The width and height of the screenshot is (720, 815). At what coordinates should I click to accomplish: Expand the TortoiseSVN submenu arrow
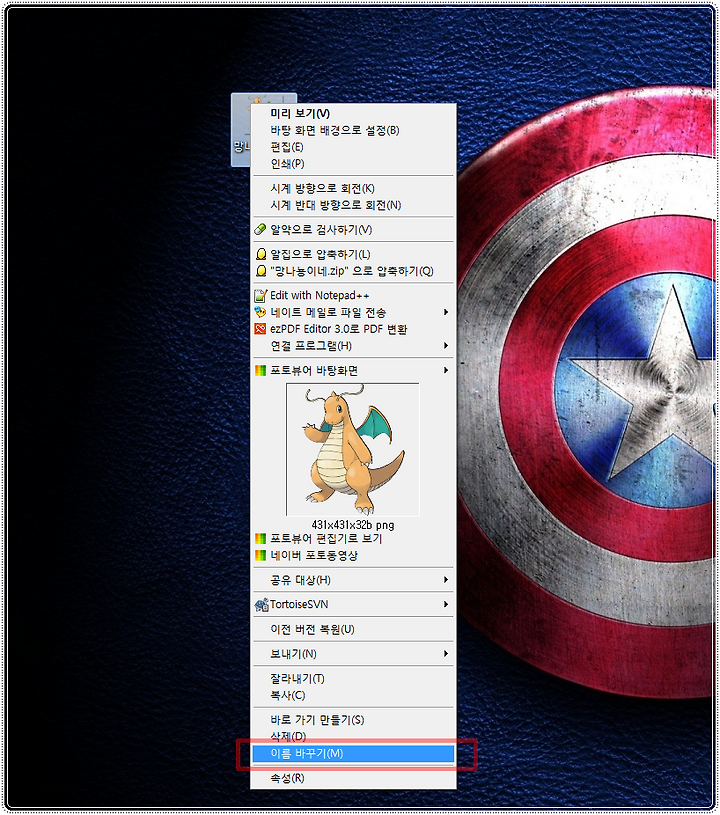(x=446, y=604)
